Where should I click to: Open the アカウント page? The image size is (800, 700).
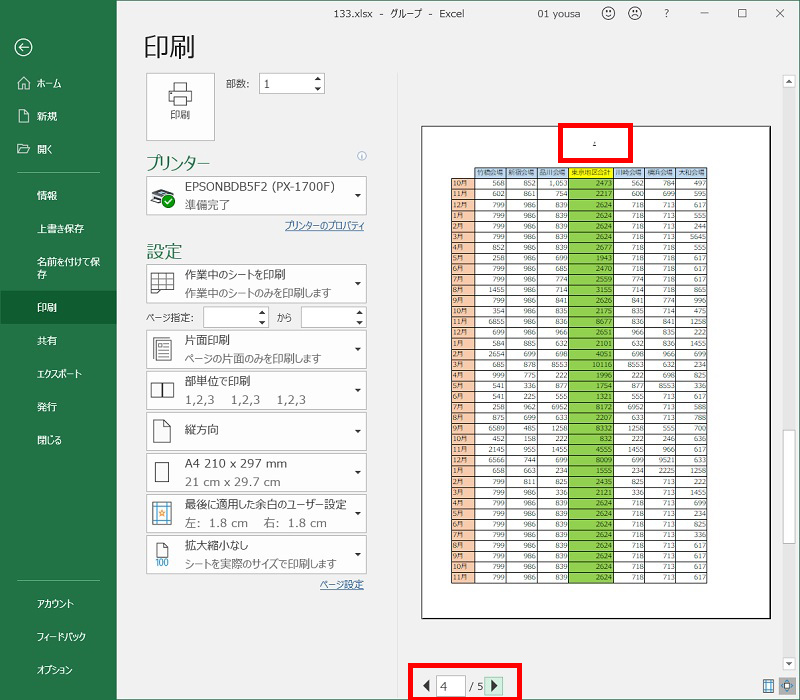pyautogui.click(x=58, y=604)
